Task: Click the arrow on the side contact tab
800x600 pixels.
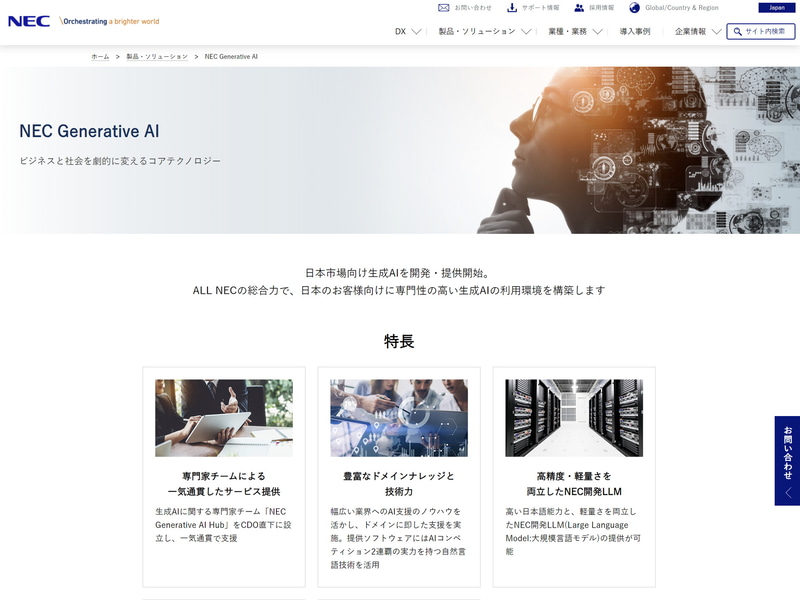Action: pyautogui.click(x=788, y=493)
